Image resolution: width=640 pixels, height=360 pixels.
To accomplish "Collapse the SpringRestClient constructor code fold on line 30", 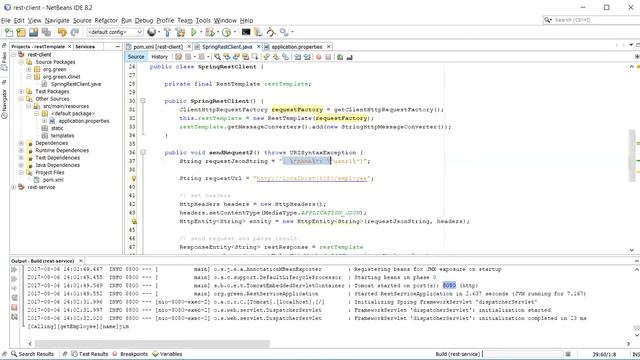I will click(x=143, y=100).
